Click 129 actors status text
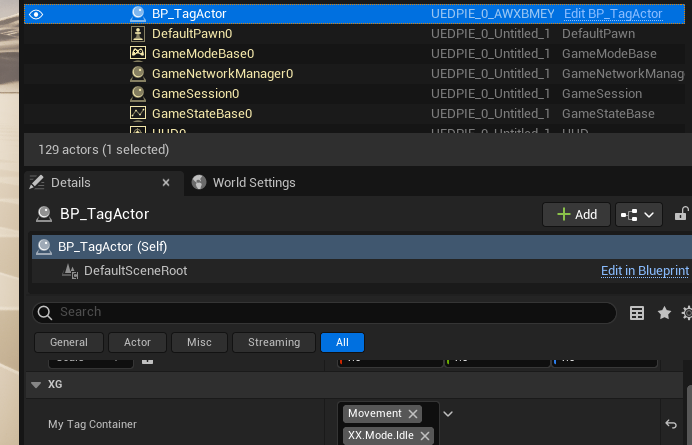Image resolution: width=692 pixels, height=445 pixels. pos(104,150)
